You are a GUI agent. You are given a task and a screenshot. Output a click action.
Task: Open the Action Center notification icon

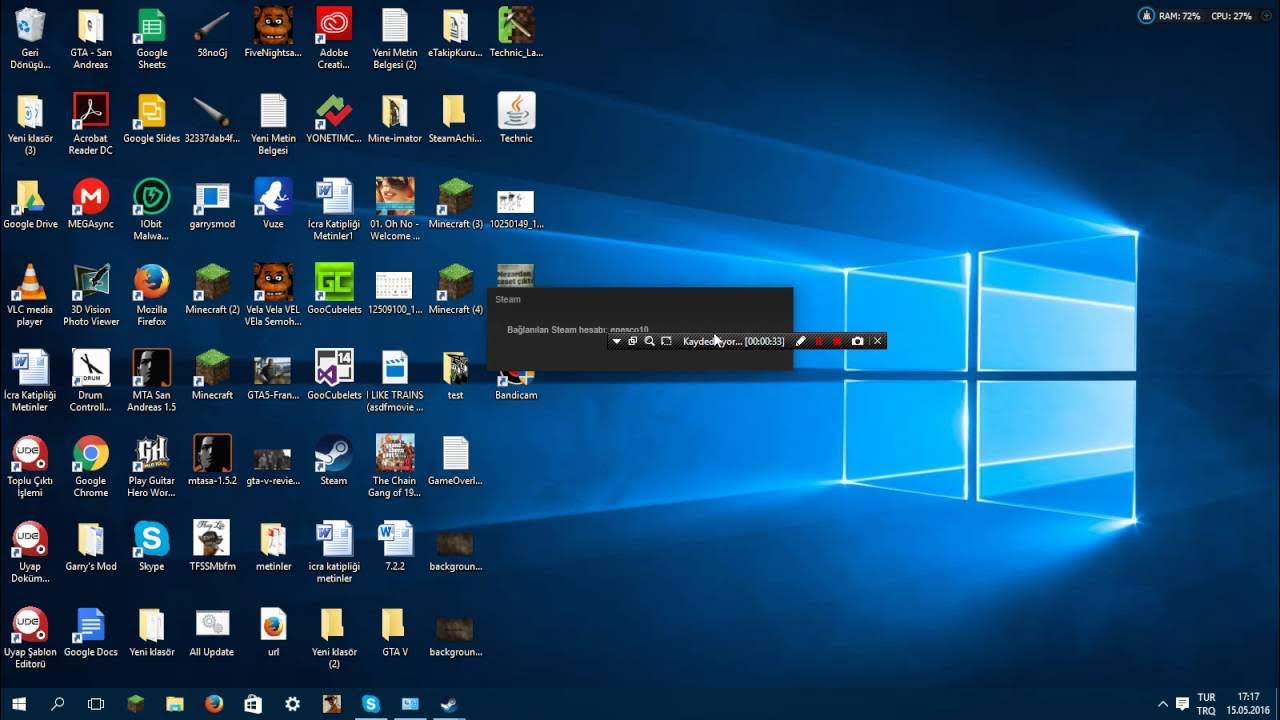tap(1182, 704)
